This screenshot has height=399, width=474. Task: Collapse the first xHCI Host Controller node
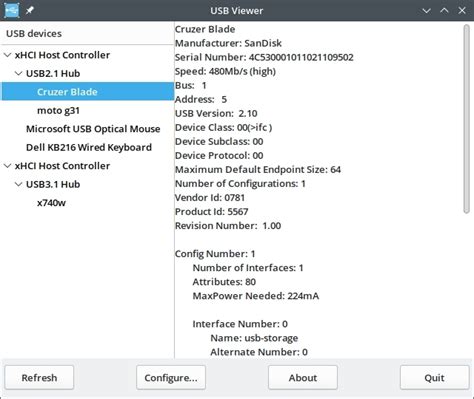(x=7, y=55)
